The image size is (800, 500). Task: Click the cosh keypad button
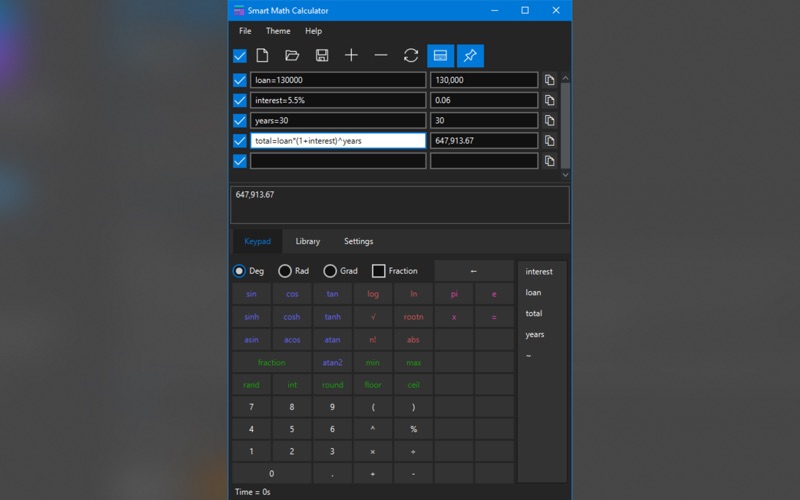pyautogui.click(x=292, y=317)
